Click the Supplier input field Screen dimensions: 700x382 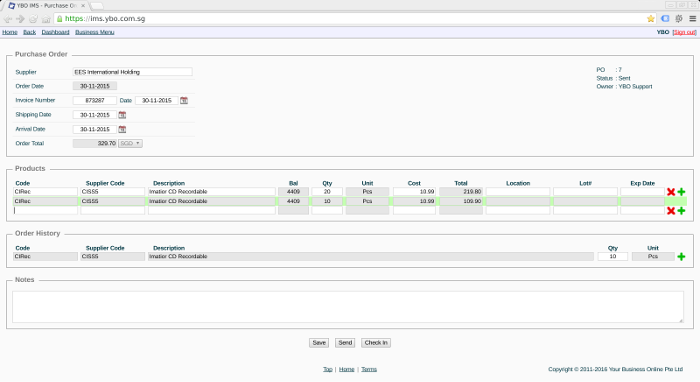pyautogui.click(x=133, y=72)
